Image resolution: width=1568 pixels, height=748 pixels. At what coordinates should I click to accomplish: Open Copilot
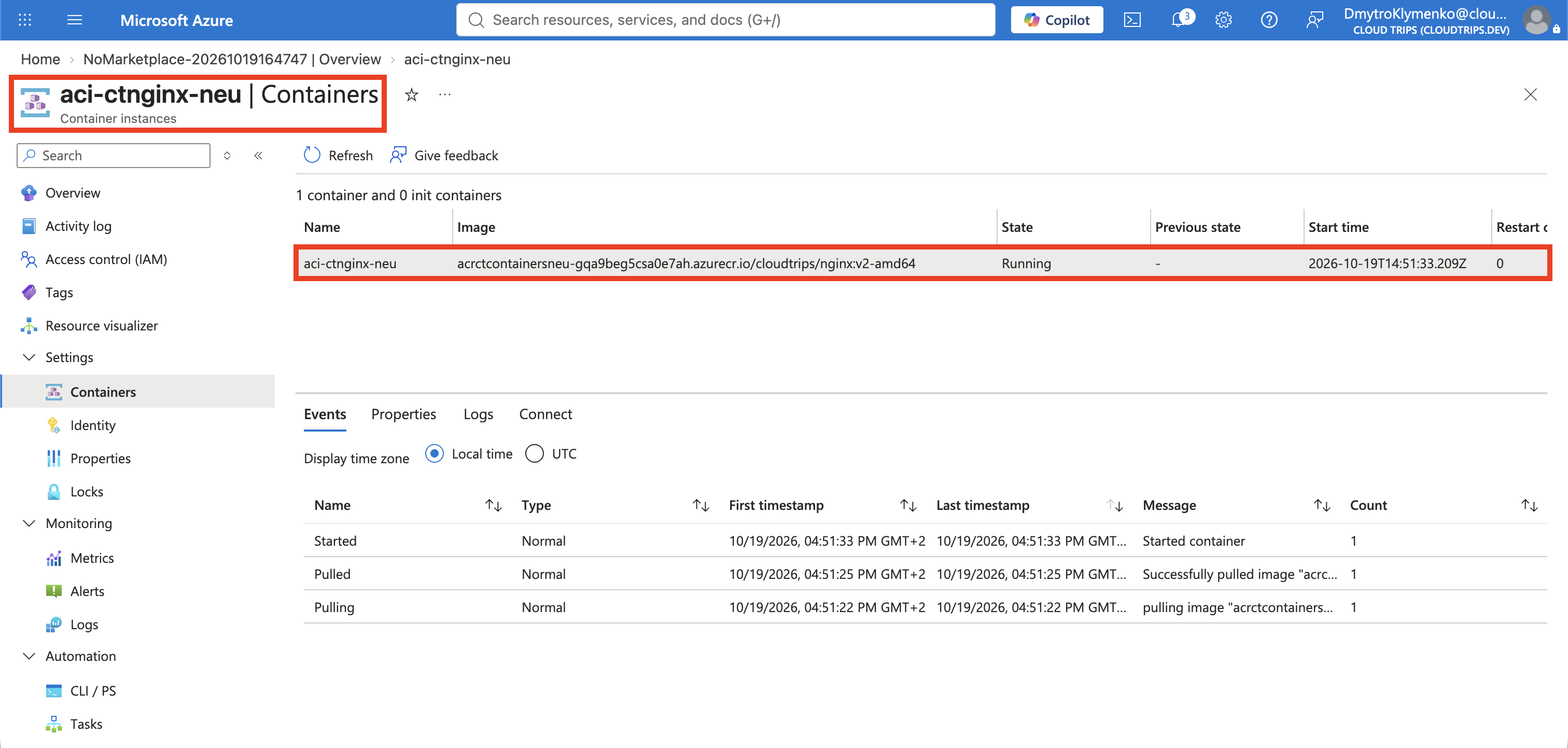click(x=1057, y=20)
